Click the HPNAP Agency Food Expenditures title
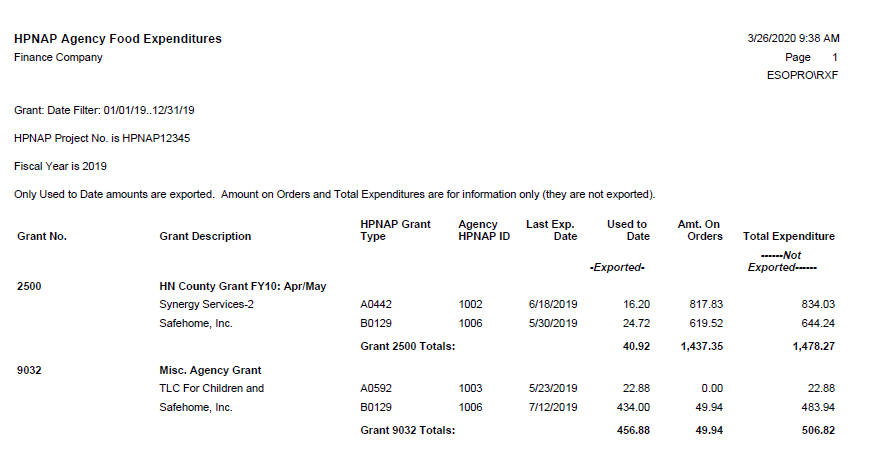 [x=118, y=39]
